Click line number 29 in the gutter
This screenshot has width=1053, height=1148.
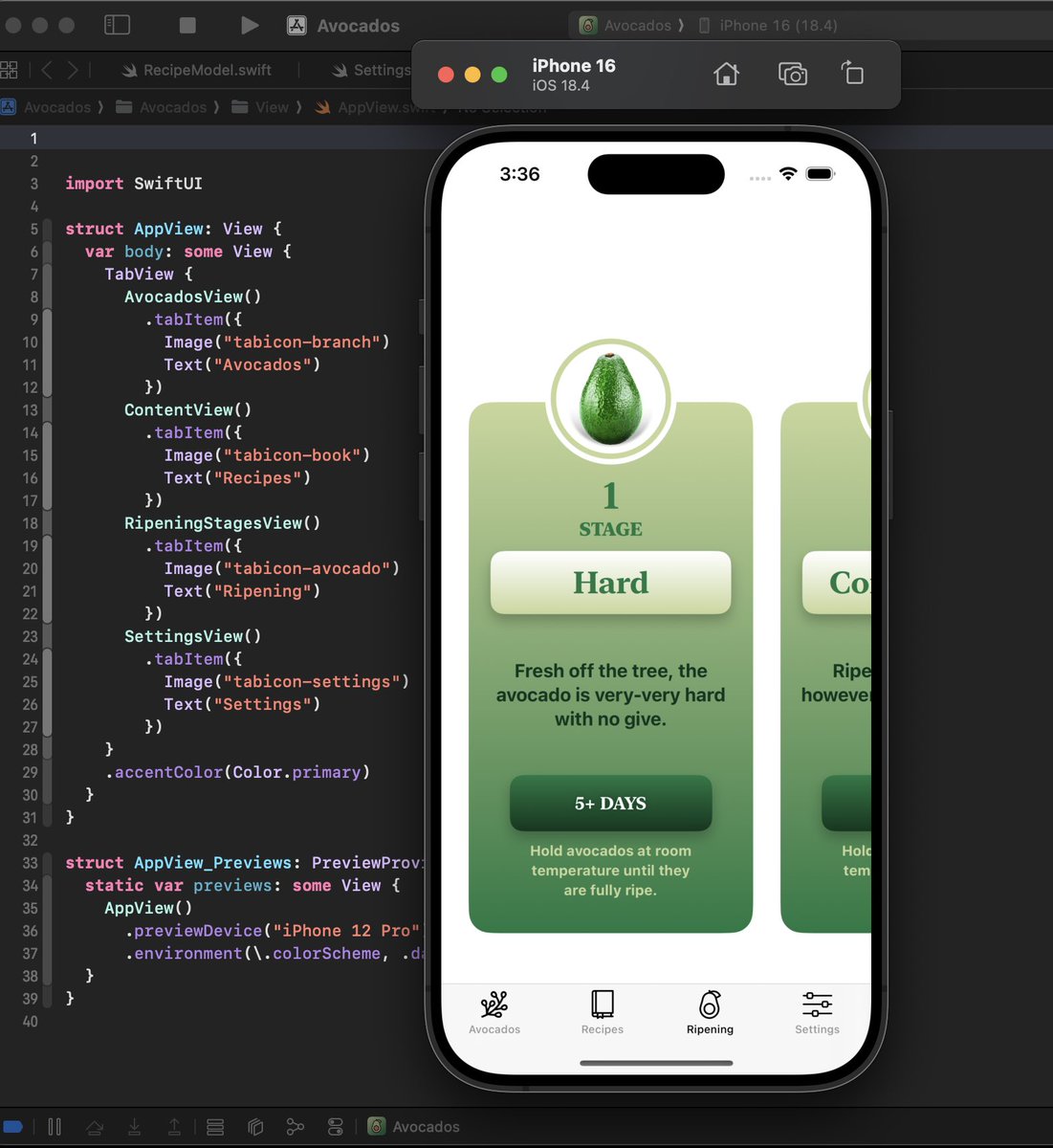(30, 772)
